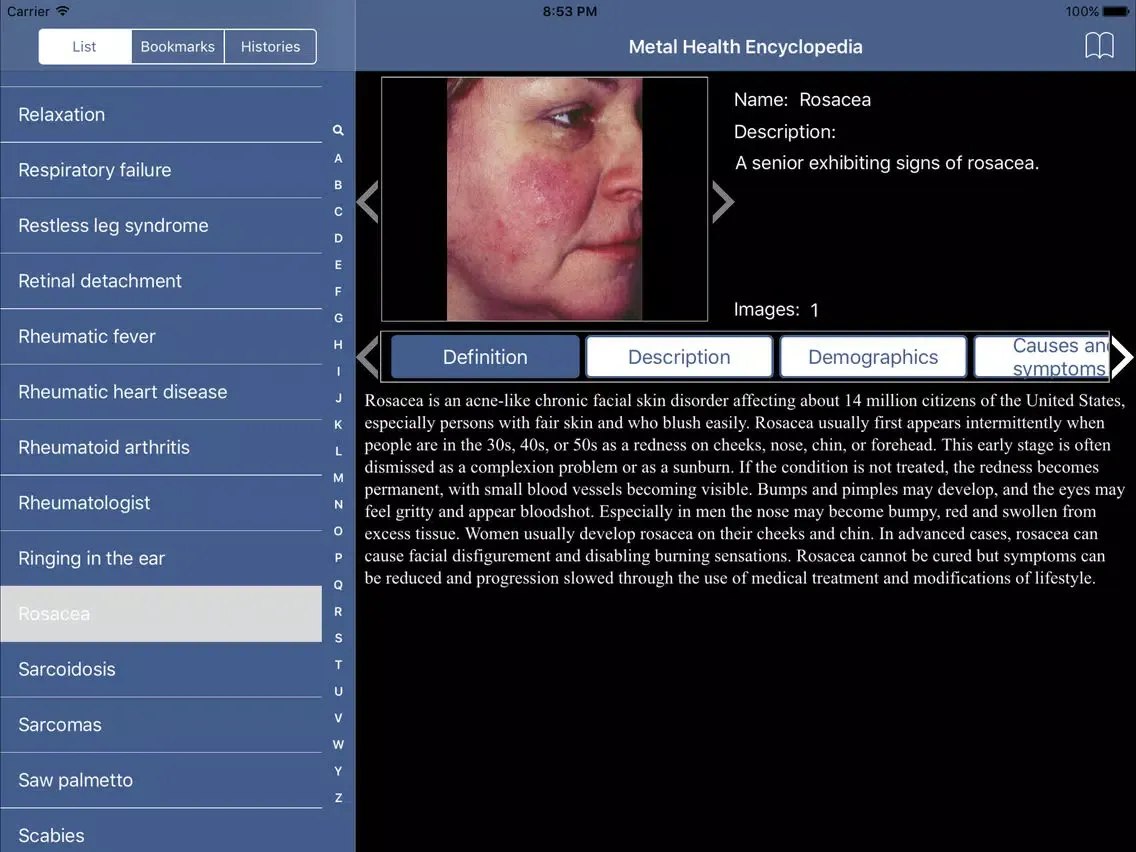The image size is (1136, 852).
Task: Open the bookmark book icon
Action: pos(1099,46)
